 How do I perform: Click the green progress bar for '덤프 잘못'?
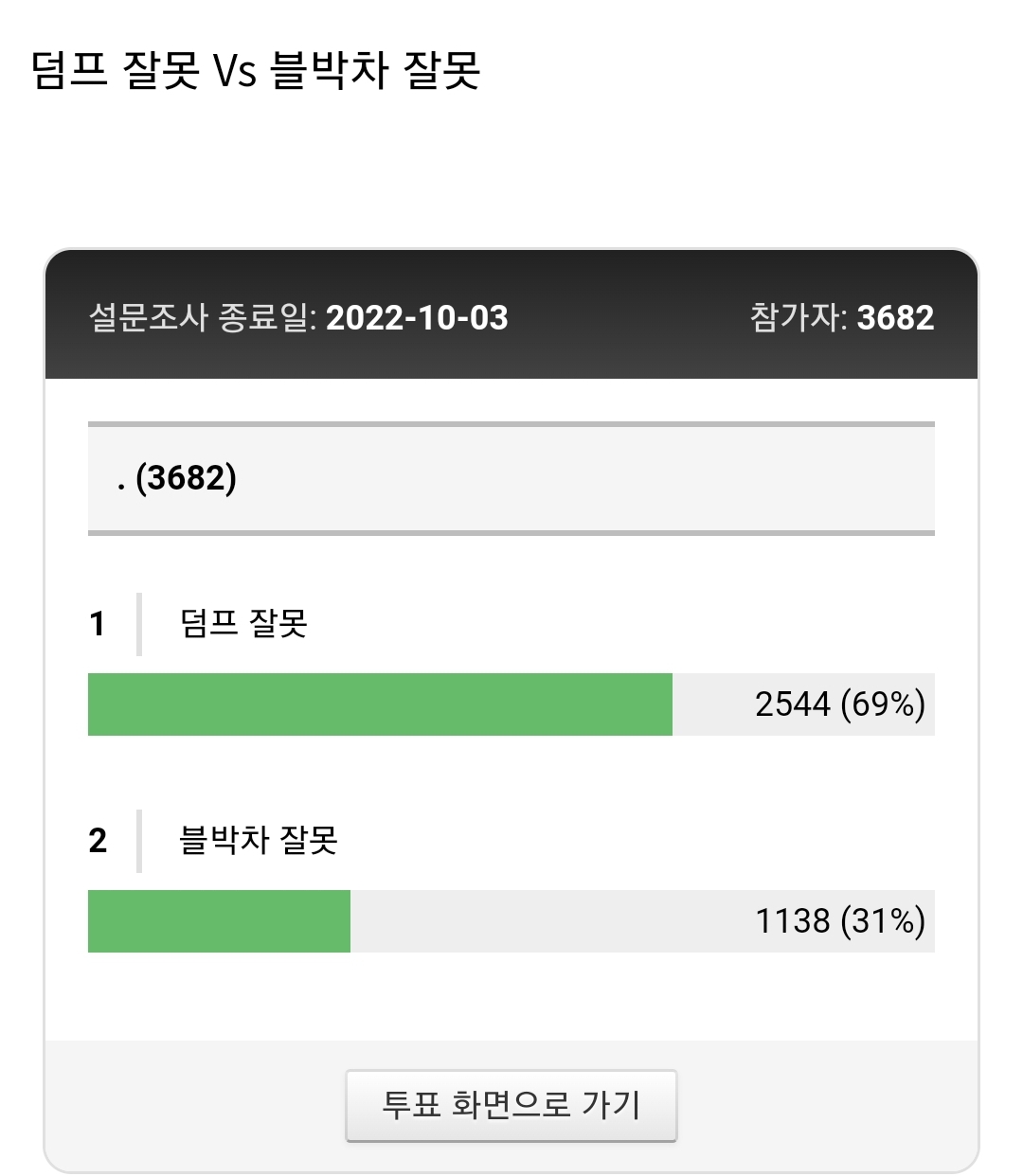[x=379, y=704]
